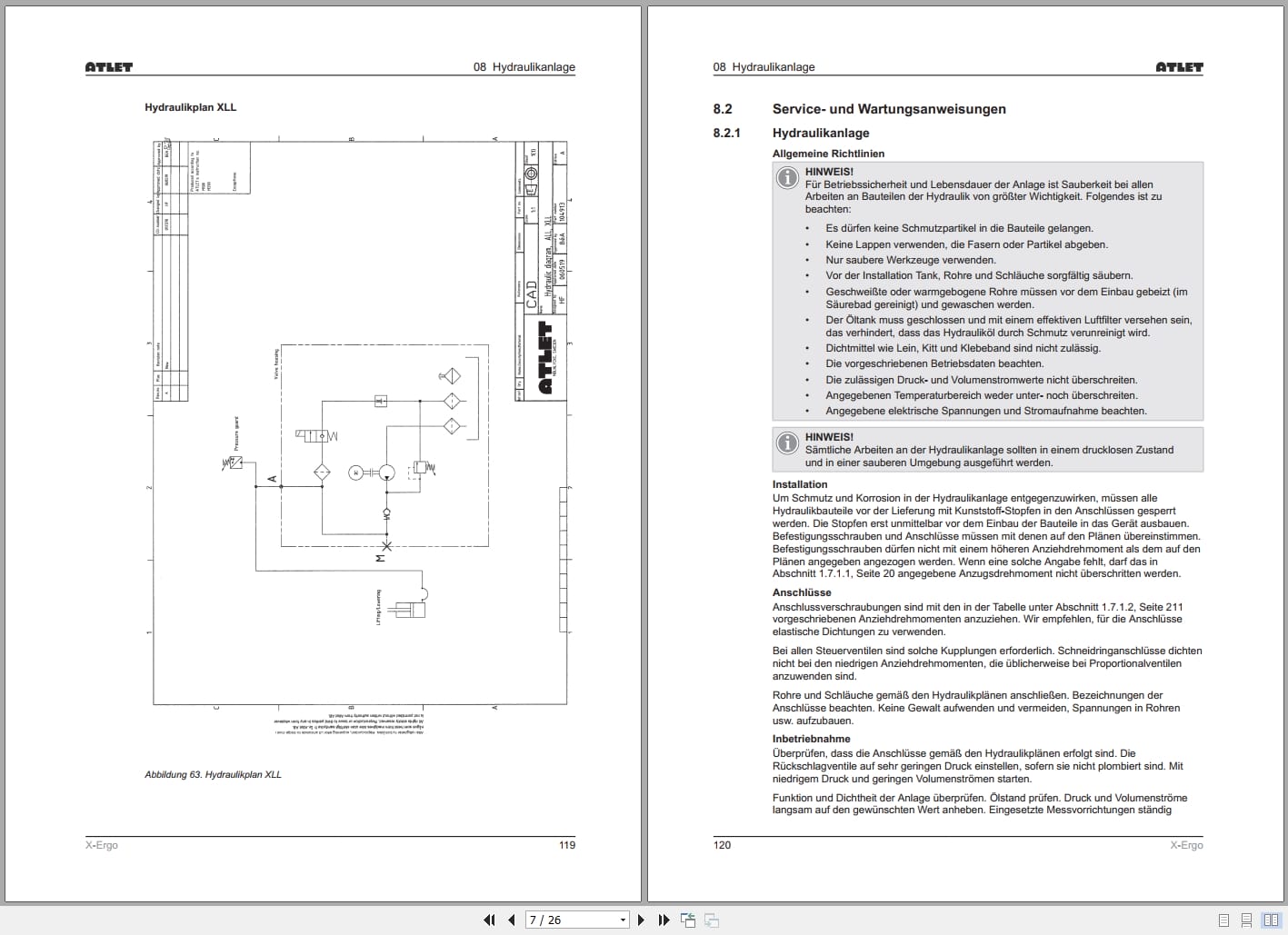Click the navigate-back history icon
The height and width of the screenshot is (935, 1288).
point(688,920)
